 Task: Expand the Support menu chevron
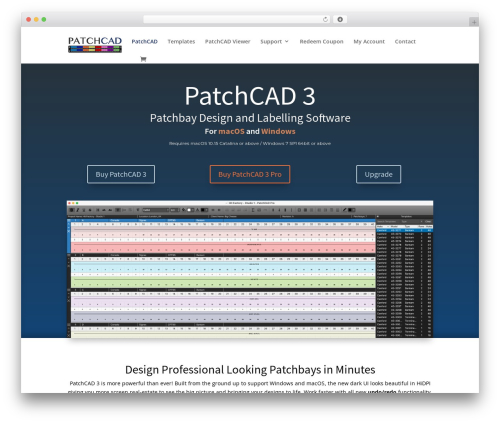[x=287, y=41]
